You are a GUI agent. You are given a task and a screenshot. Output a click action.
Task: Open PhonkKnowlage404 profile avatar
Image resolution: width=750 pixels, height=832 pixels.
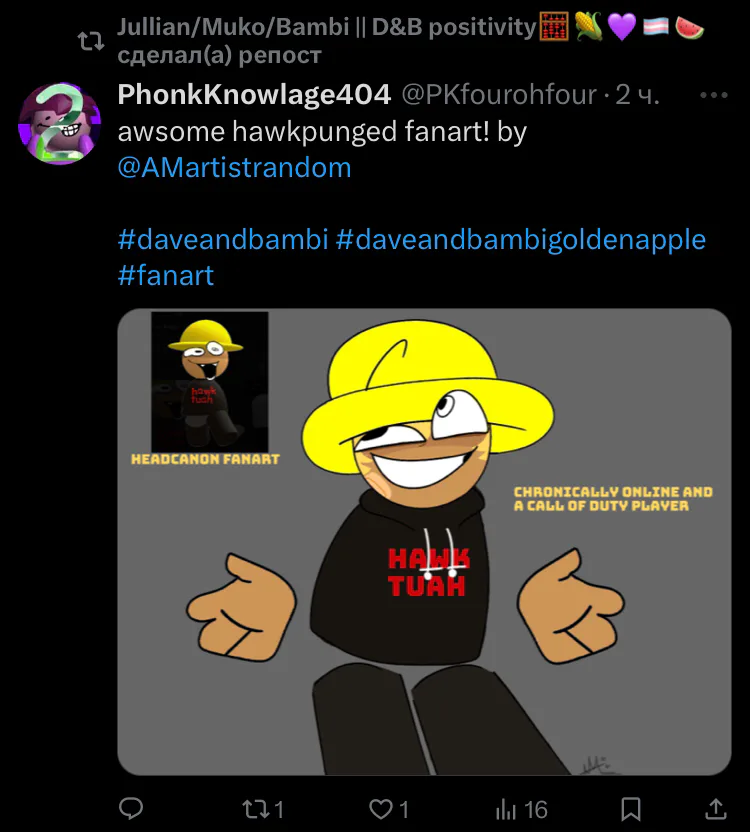pyautogui.click(x=59, y=124)
